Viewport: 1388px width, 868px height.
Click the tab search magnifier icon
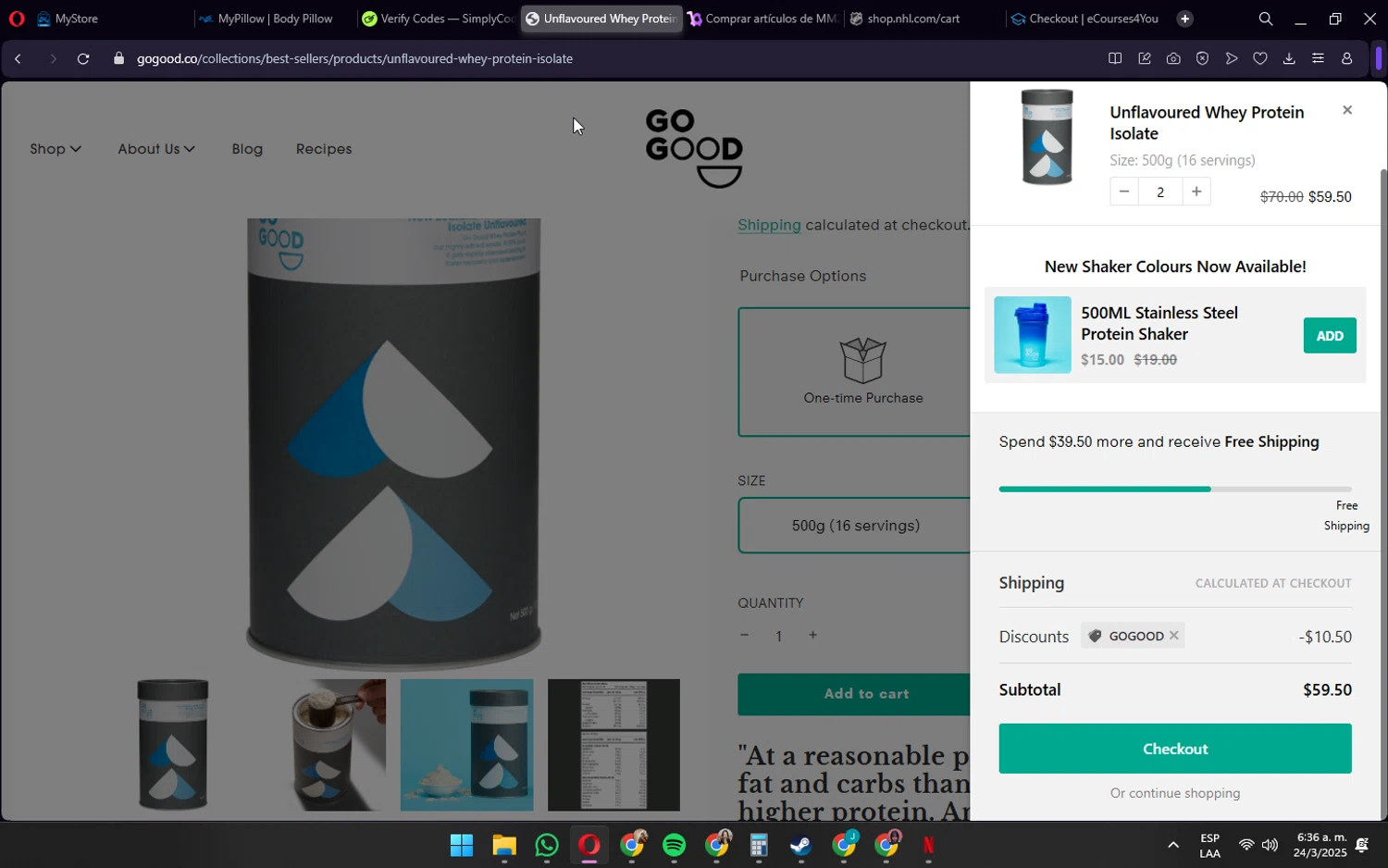(x=1265, y=19)
